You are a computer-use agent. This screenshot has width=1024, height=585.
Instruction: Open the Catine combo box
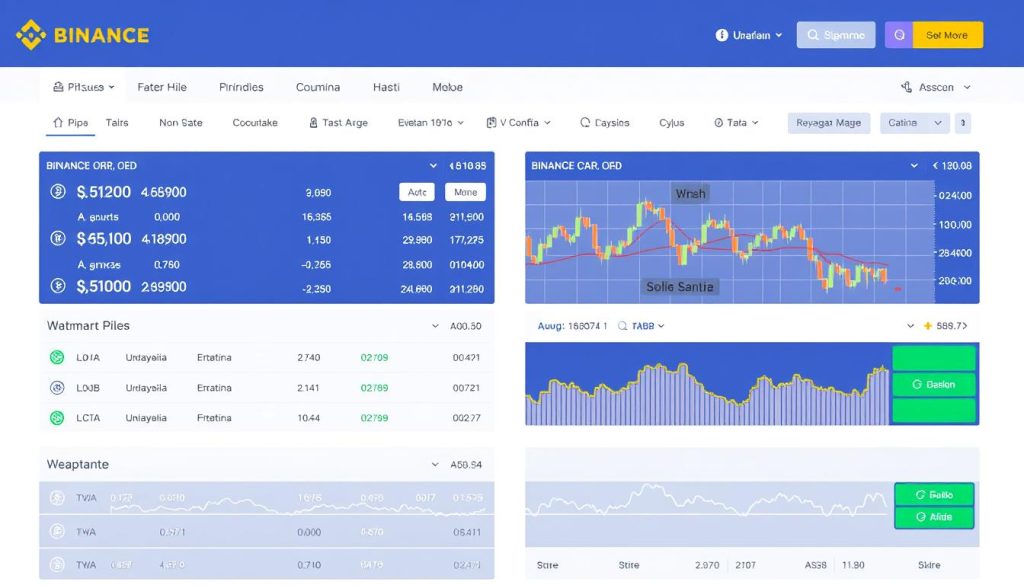click(914, 123)
